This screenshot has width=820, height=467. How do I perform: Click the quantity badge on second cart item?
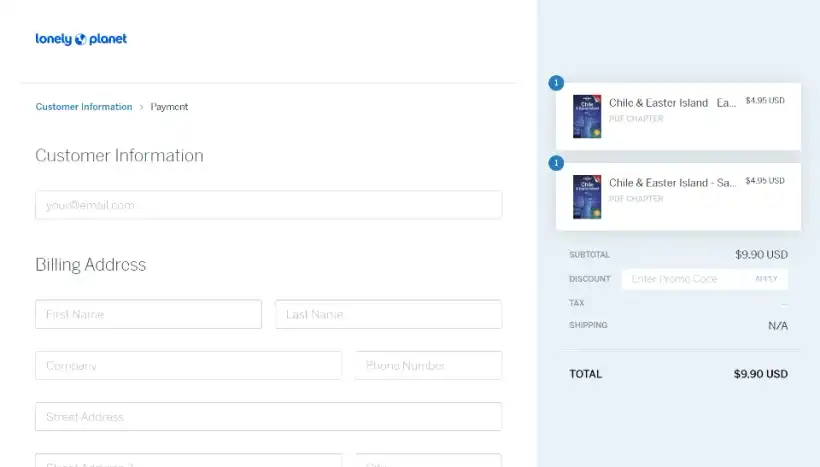[556, 163]
